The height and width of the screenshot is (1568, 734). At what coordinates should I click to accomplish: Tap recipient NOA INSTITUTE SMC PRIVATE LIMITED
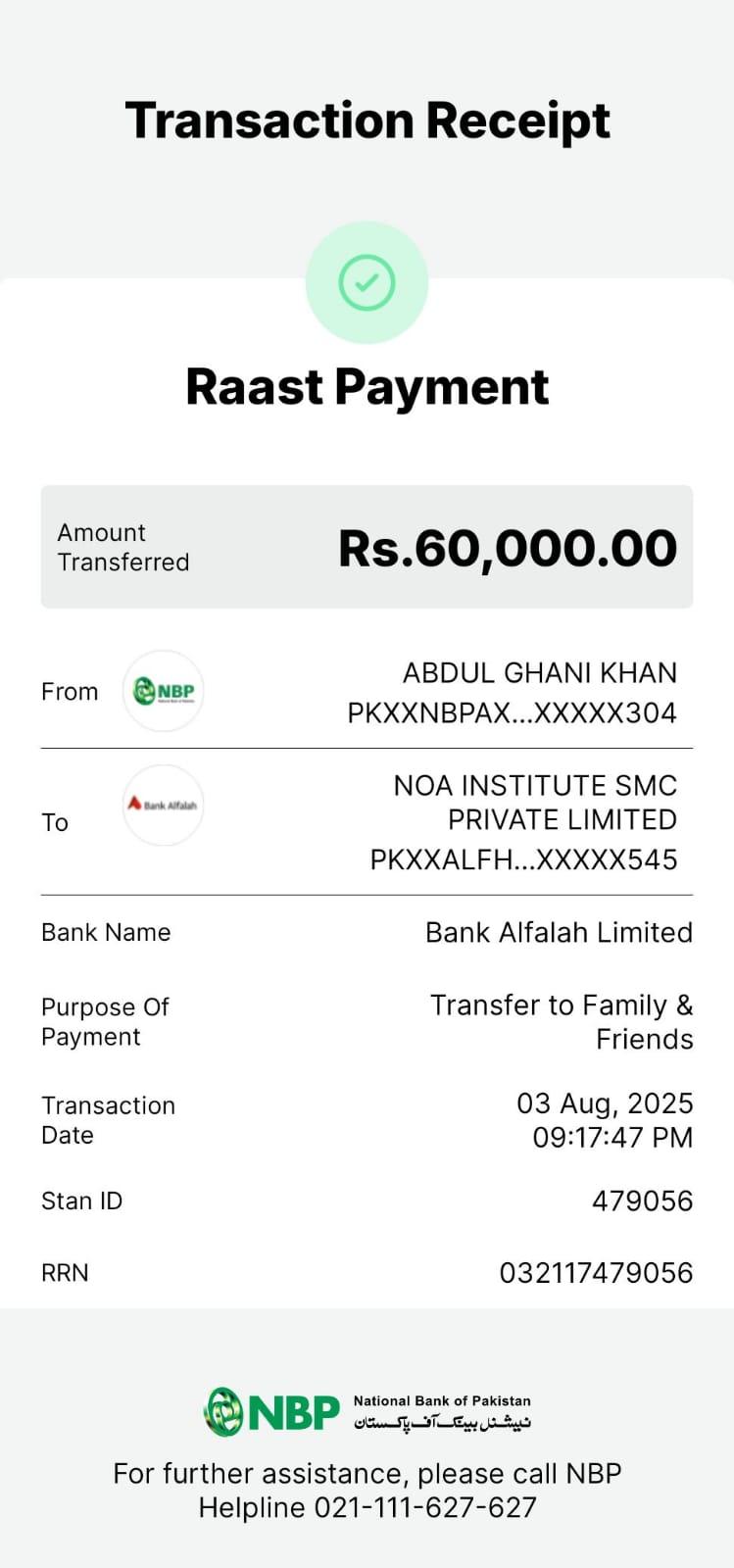(535, 803)
